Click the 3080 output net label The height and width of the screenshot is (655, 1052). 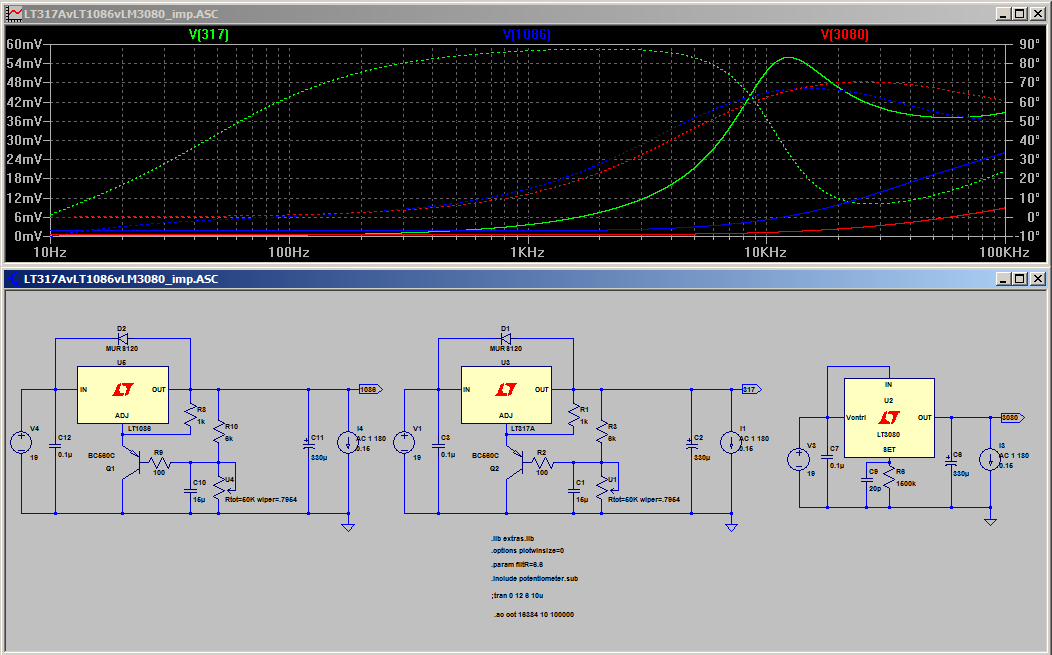click(x=1013, y=417)
